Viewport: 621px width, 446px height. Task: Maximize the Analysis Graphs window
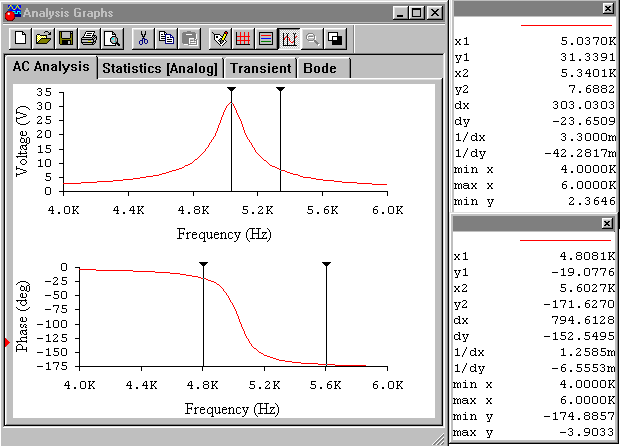[417, 13]
